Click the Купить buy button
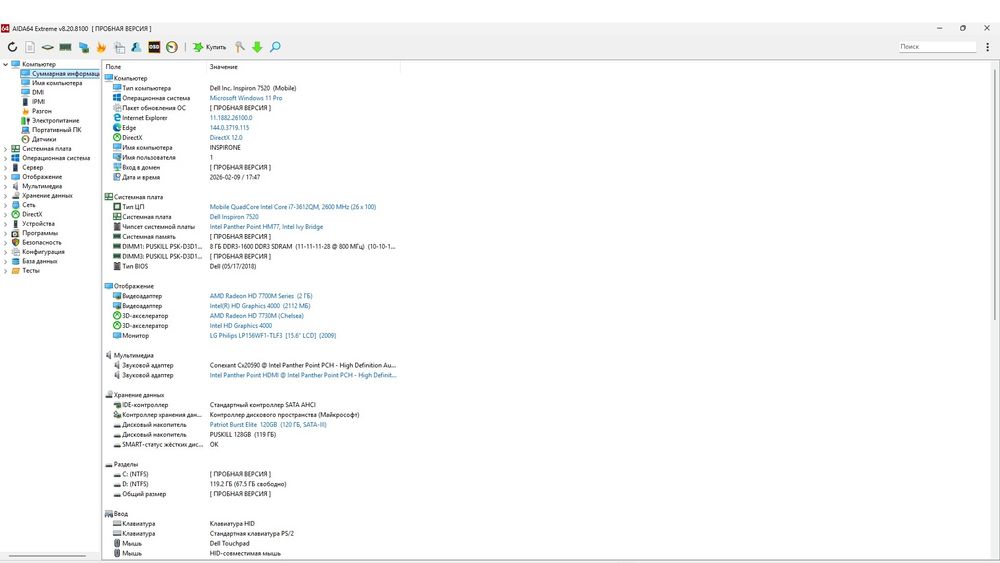 pos(210,47)
